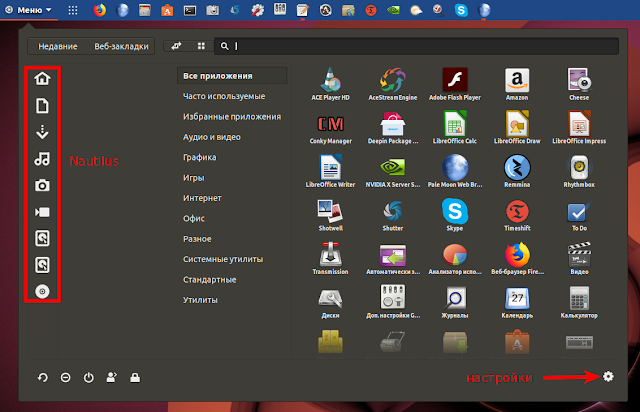This screenshot has width=640, height=412.
Task: Toggle the grid view button
Action: [x=201, y=46]
